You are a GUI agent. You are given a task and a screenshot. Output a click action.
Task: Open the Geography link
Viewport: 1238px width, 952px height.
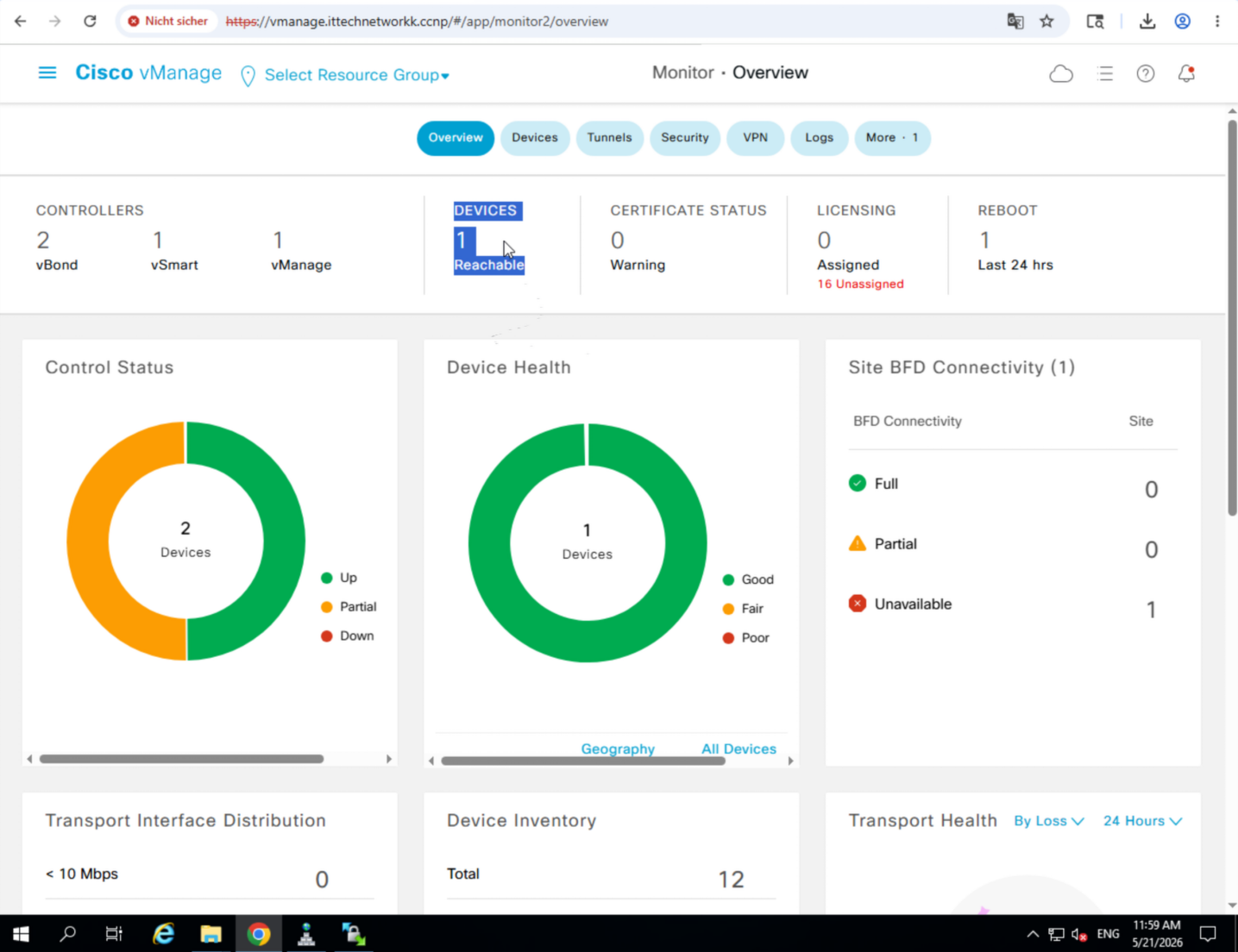(618, 748)
